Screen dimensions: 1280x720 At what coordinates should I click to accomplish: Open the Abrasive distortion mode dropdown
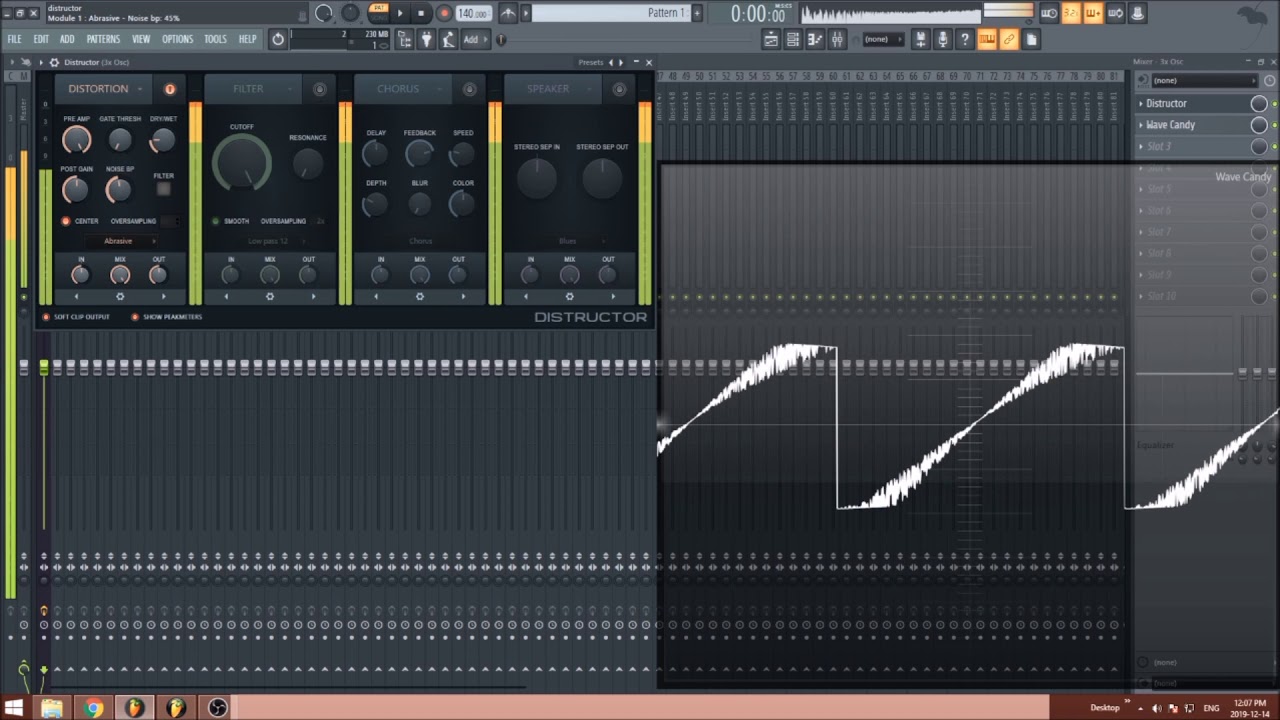pyautogui.click(x=121, y=241)
